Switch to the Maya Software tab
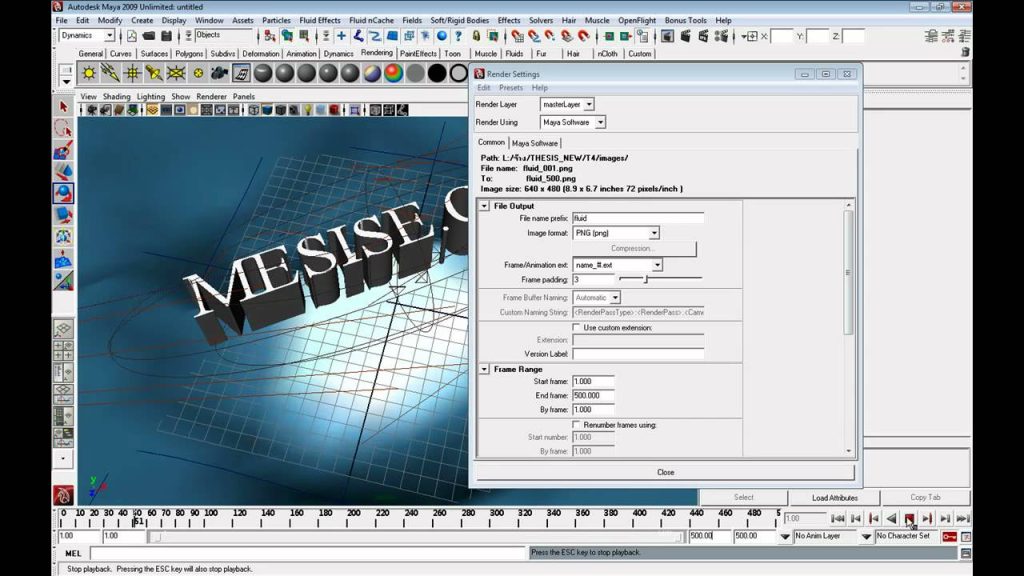The image size is (1024, 576). 535,143
